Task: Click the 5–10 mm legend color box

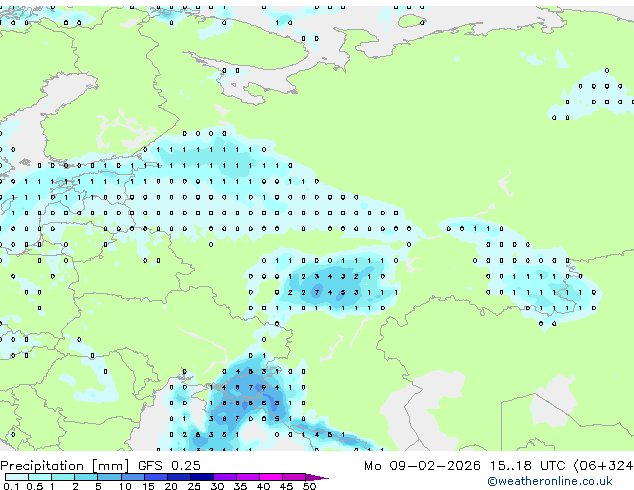Action: pos(110,477)
